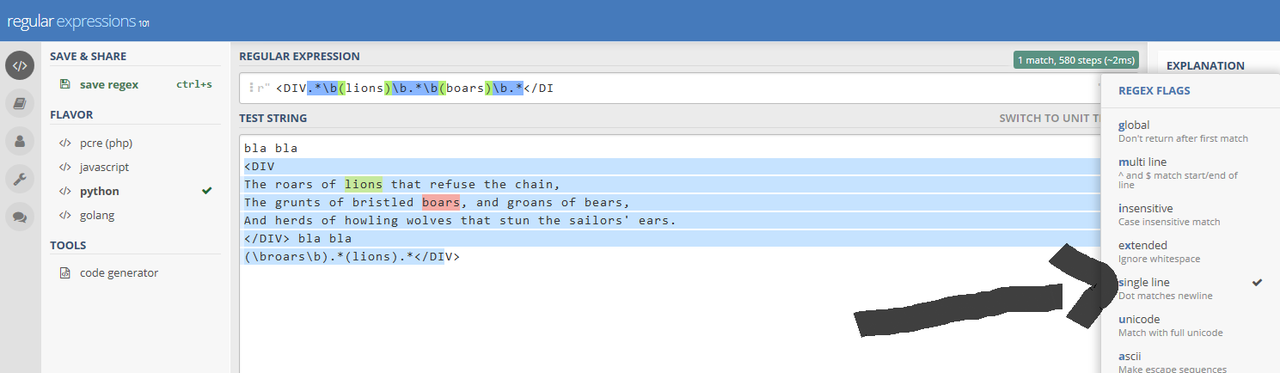The image size is (1280, 373).
Task: Click inside the regular expression input field
Action: click(x=670, y=88)
